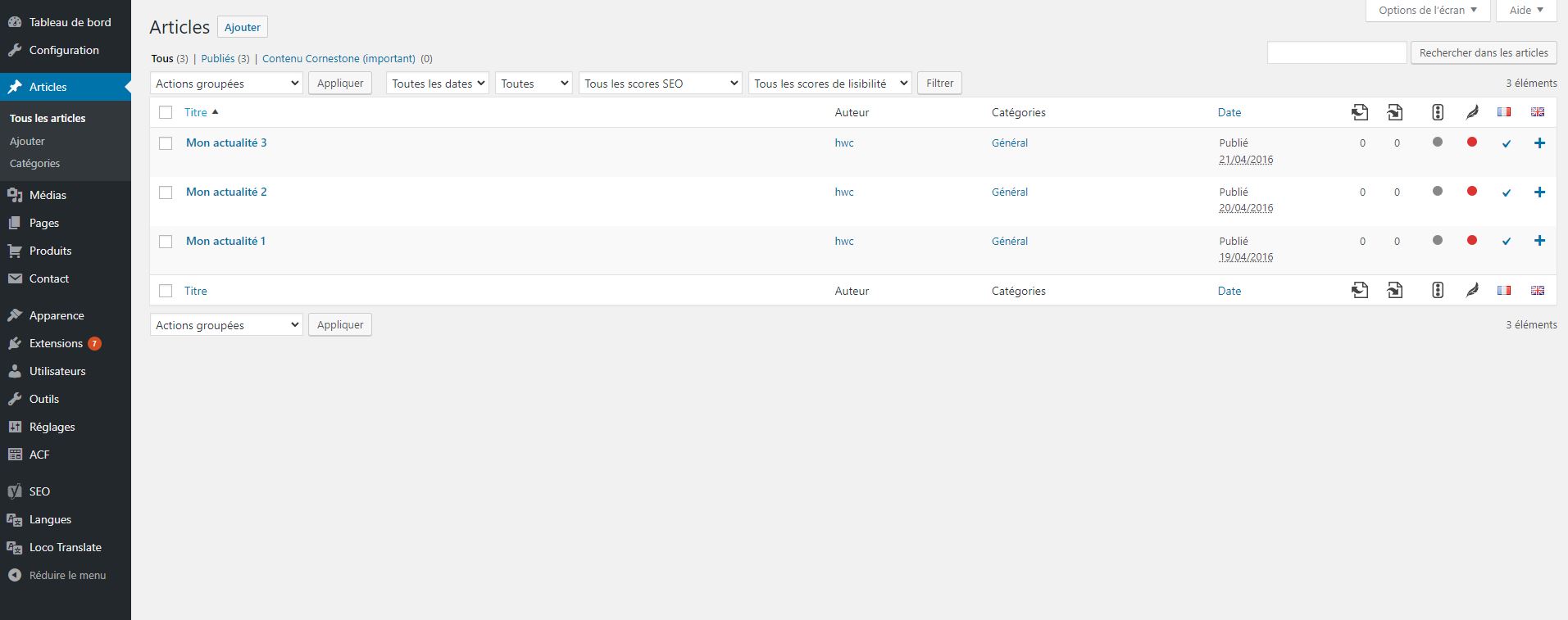
Task: Go to Tous les articles submenu
Action: point(48,118)
